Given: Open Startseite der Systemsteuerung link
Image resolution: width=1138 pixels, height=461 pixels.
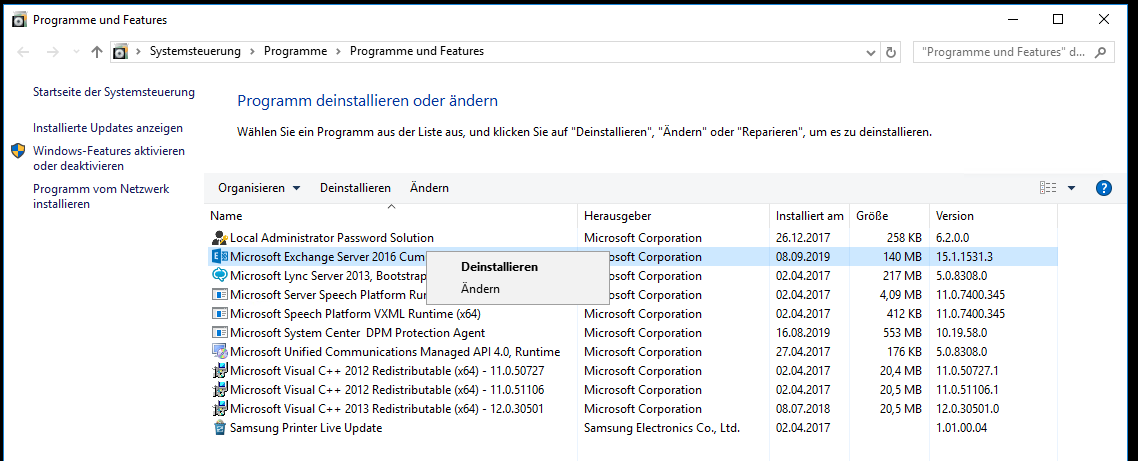Looking at the screenshot, I should pos(114,92).
